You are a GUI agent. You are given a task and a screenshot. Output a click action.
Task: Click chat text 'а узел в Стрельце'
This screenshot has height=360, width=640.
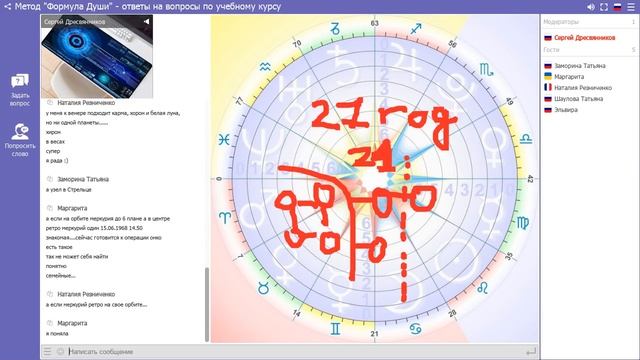[69, 190]
